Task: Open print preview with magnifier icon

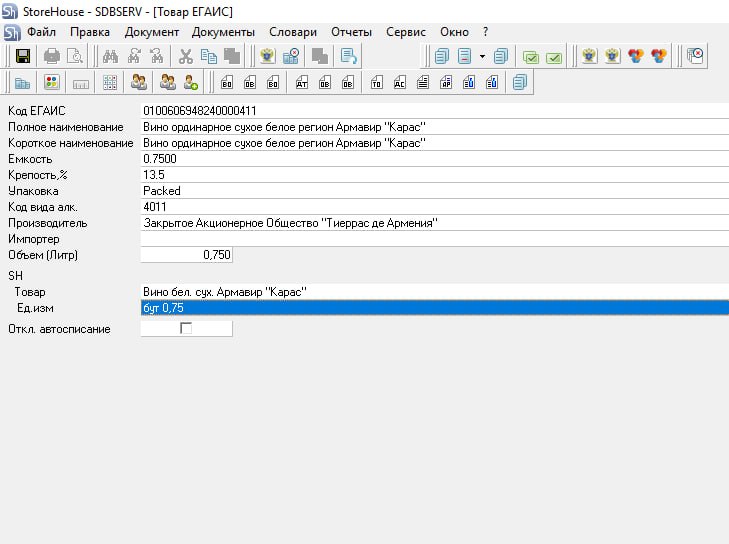Action: coord(73,56)
